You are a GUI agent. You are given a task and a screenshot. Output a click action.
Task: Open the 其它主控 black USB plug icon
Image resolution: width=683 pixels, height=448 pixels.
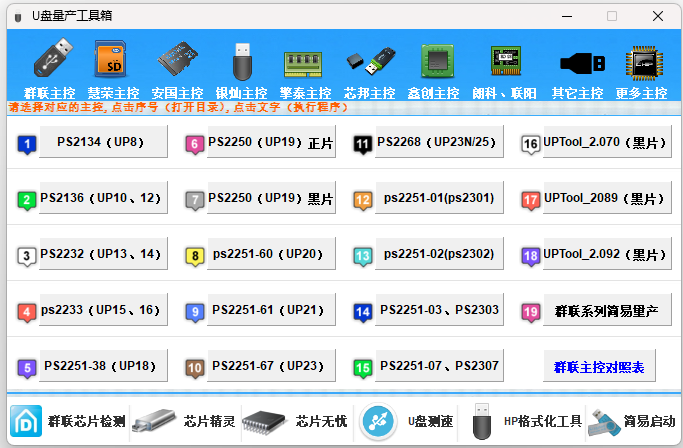coord(582,64)
